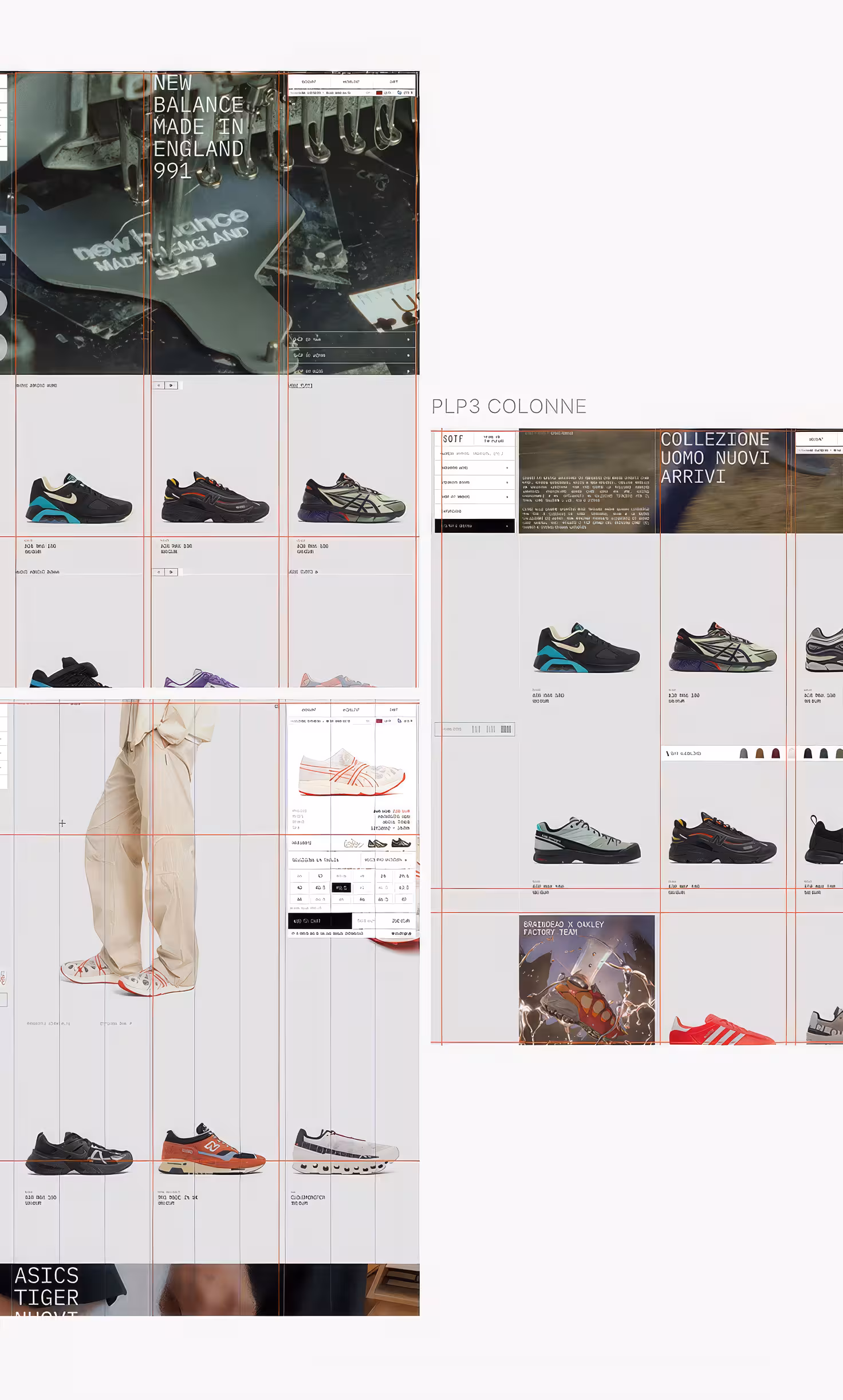
Task: Expand the first filter row under SOTF search
Action: (x=475, y=468)
